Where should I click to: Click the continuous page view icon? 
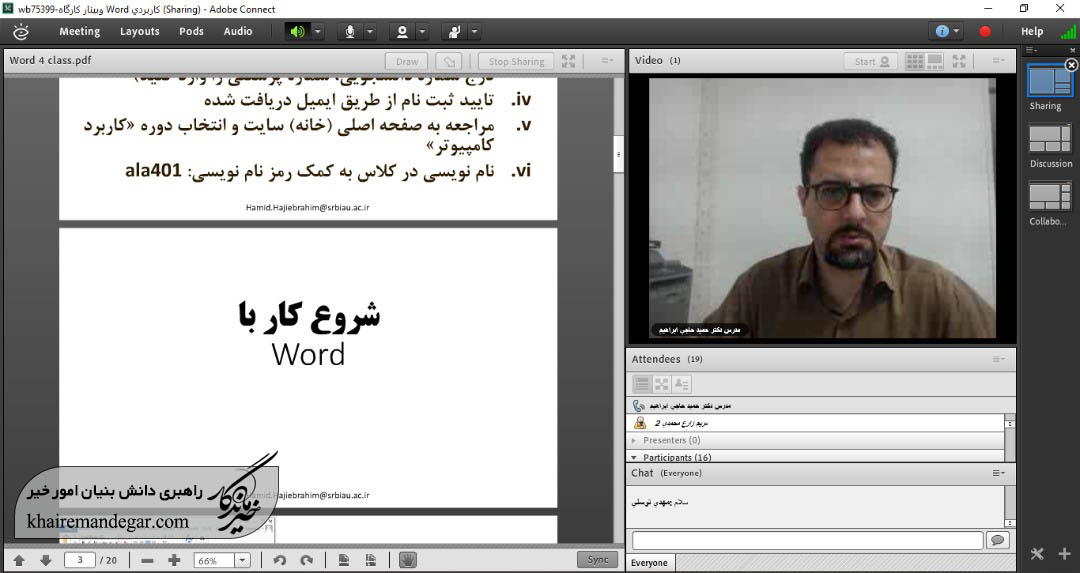pyautogui.click(x=371, y=561)
